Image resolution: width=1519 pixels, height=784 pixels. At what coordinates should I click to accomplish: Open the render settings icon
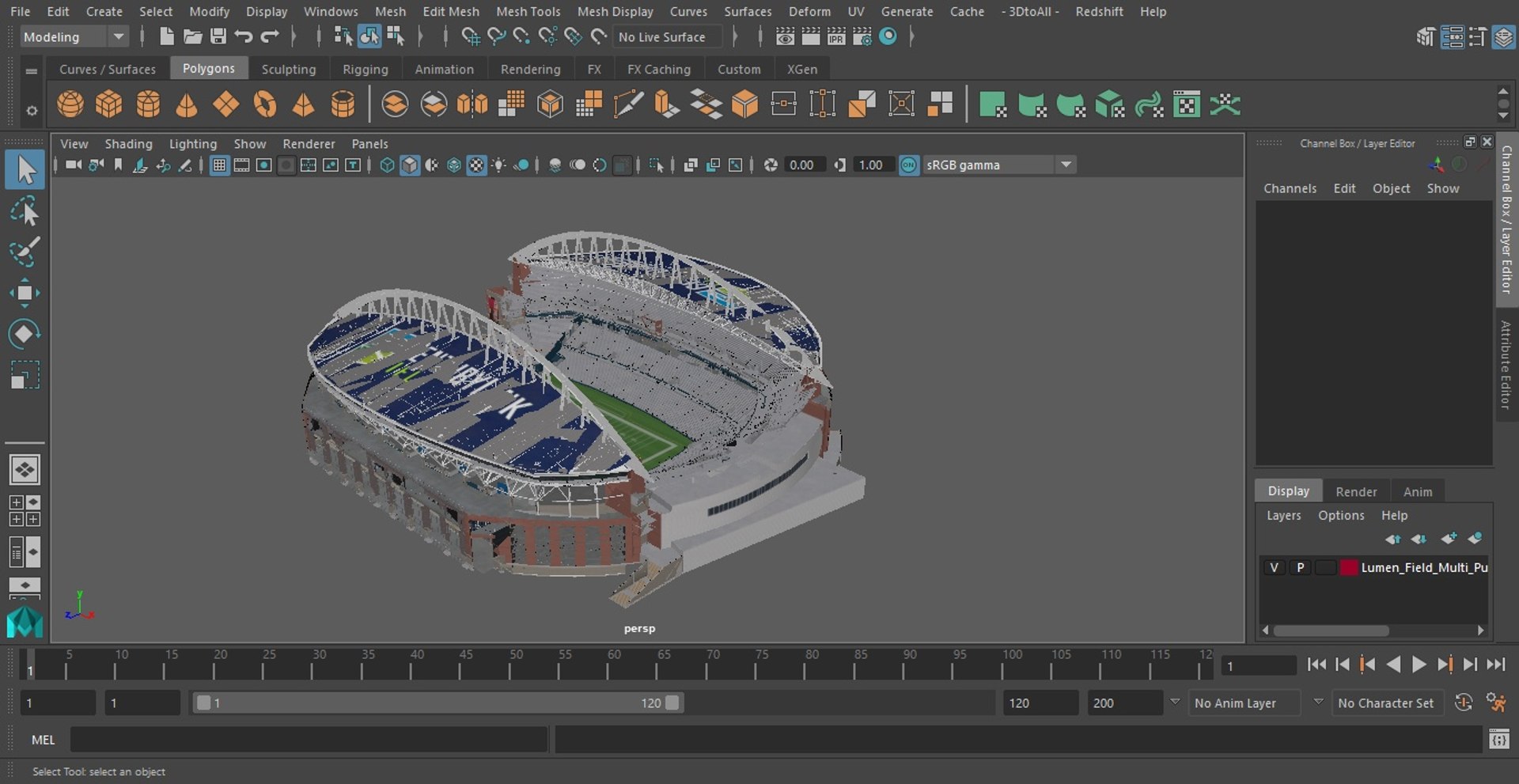(x=862, y=36)
